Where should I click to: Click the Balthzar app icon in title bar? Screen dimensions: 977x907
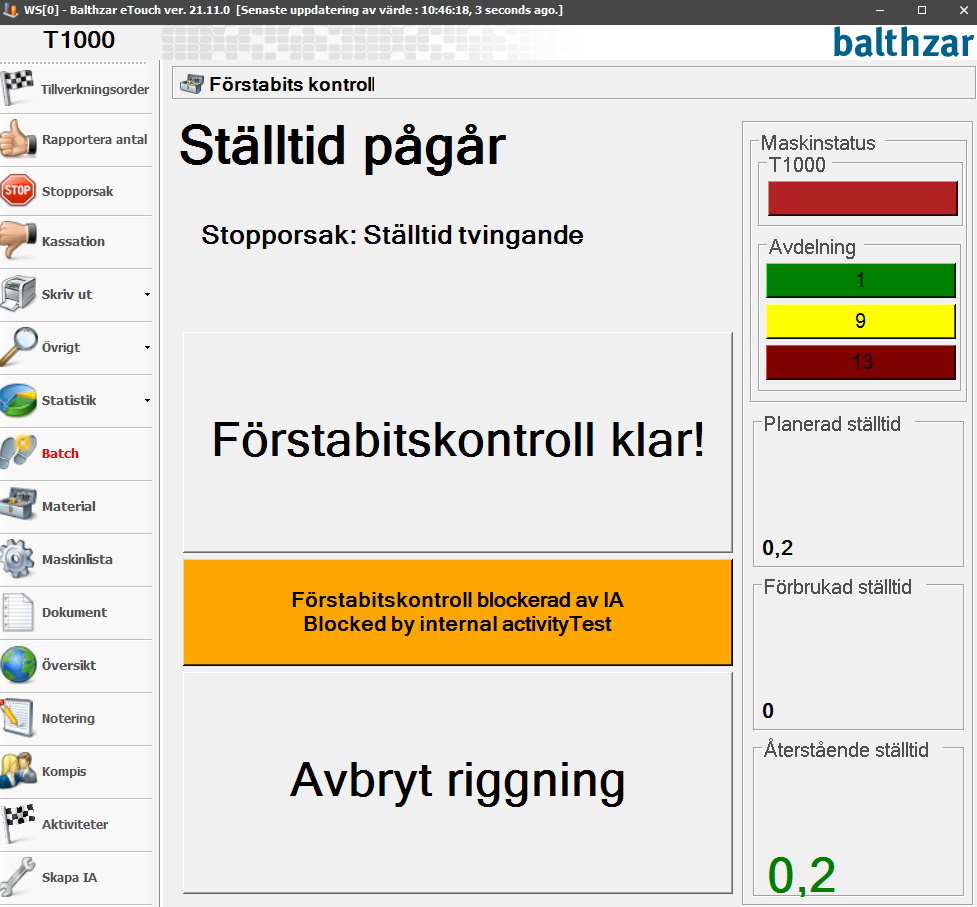pyautogui.click(x=10, y=10)
